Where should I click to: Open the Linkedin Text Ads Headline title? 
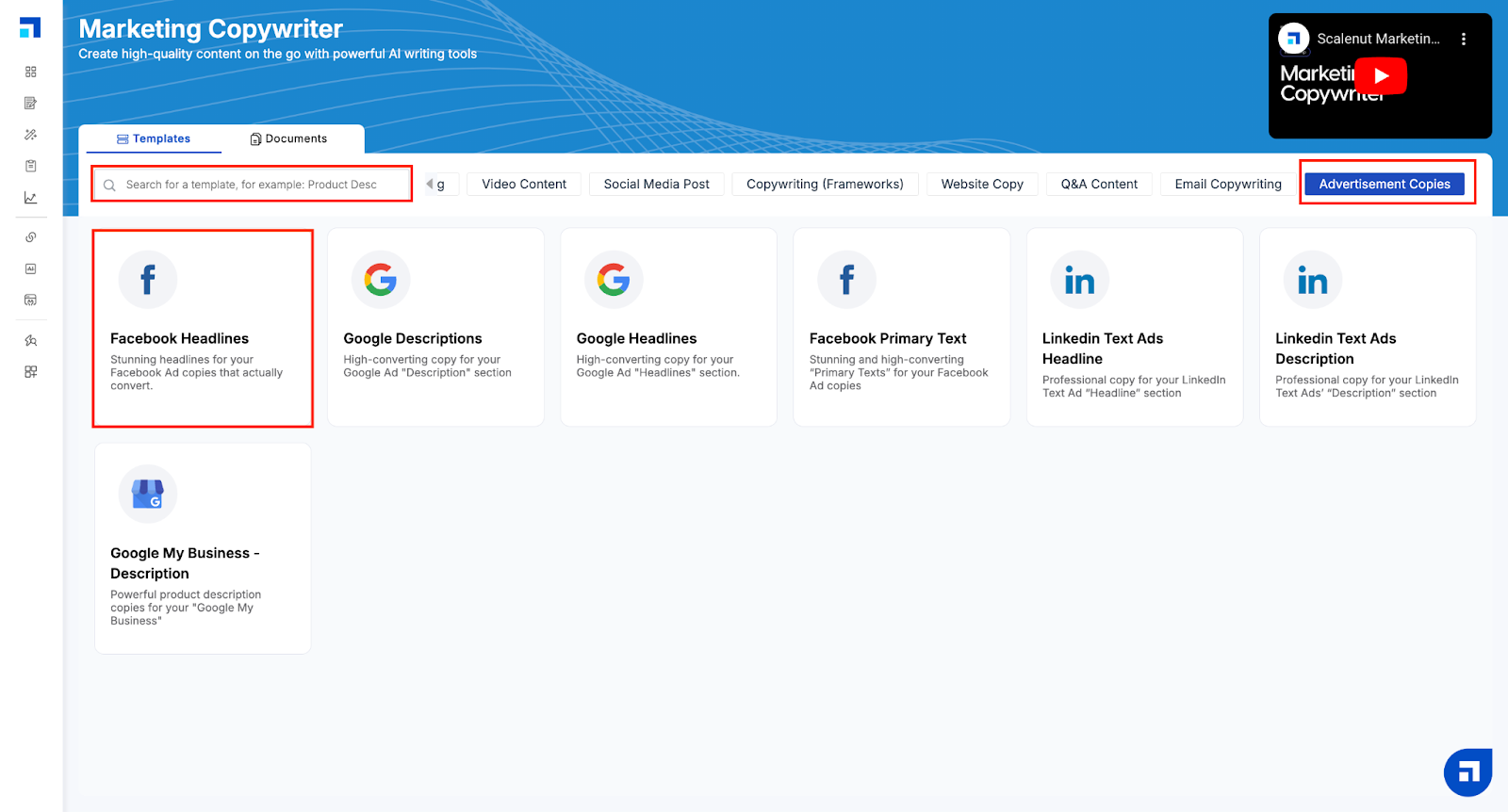[x=1103, y=349]
